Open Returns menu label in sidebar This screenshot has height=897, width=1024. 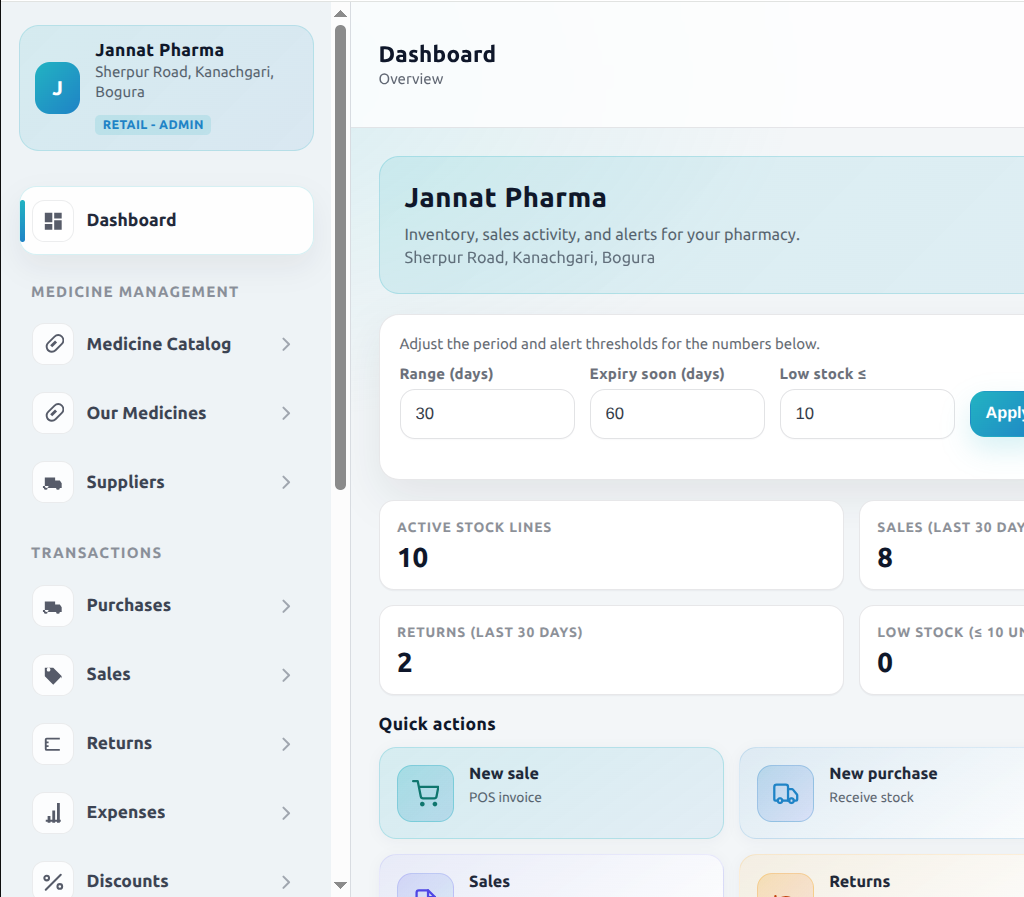tap(119, 744)
